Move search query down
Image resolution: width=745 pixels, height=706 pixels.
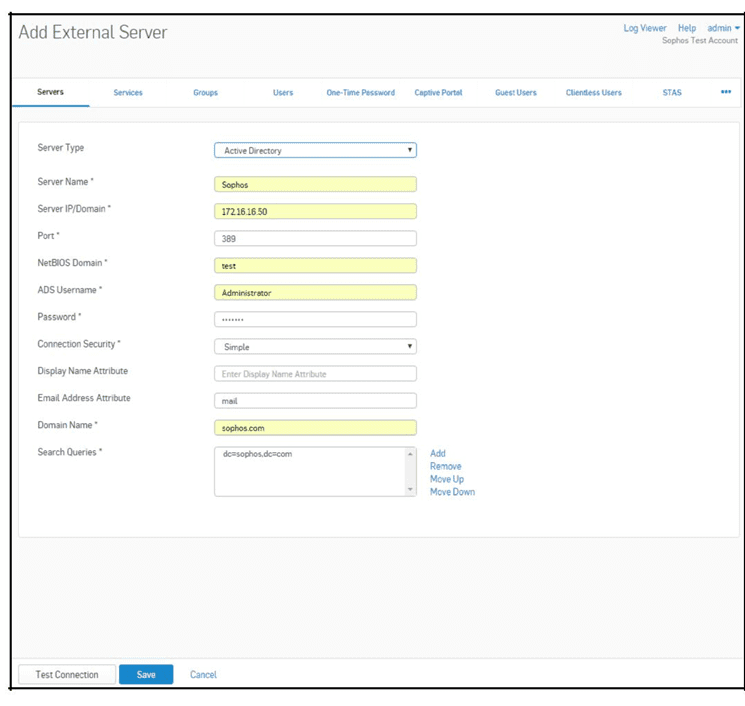(452, 492)
